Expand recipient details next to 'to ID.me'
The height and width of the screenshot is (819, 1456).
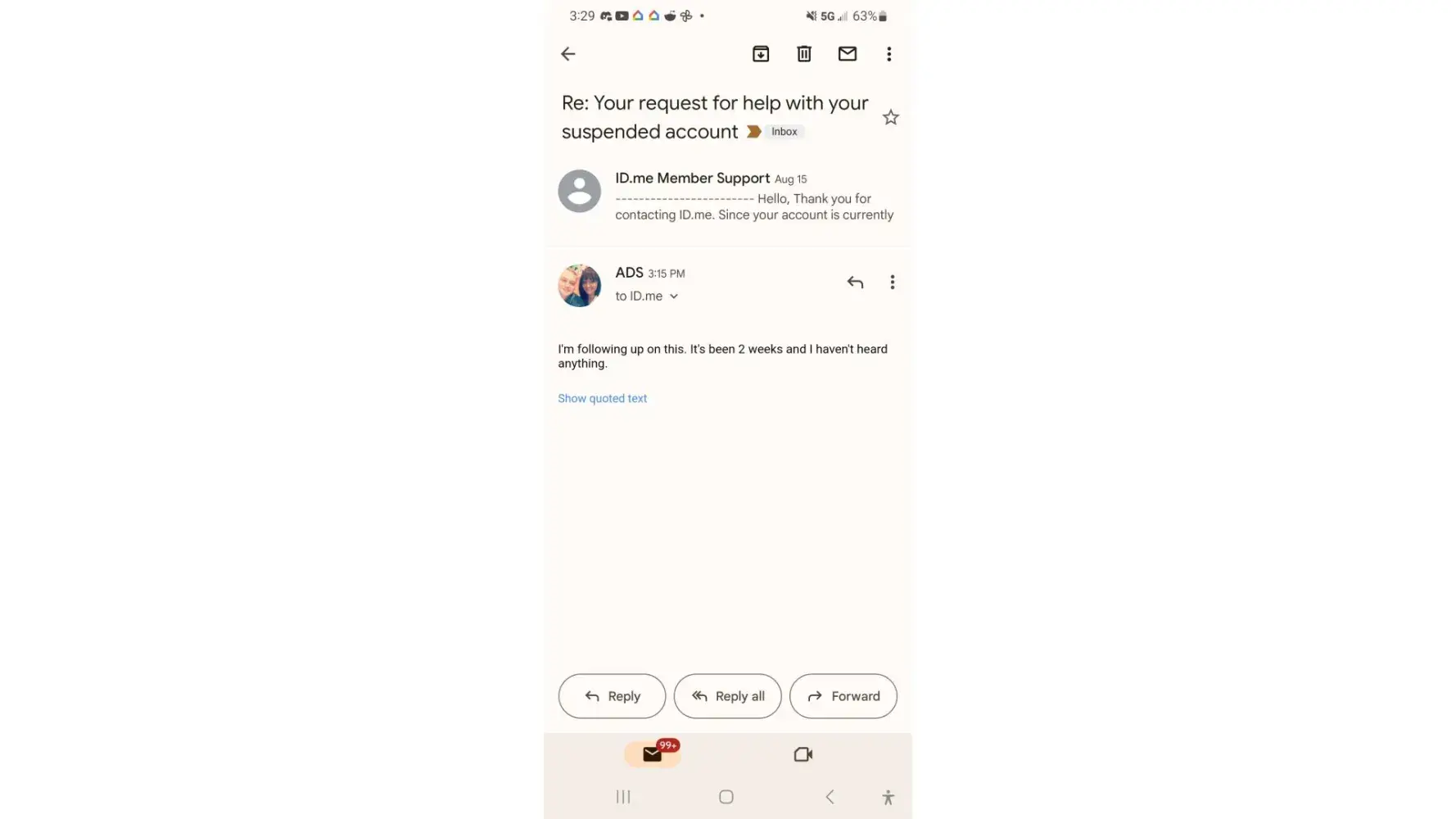pyautogui.click(x=674, y=296)
